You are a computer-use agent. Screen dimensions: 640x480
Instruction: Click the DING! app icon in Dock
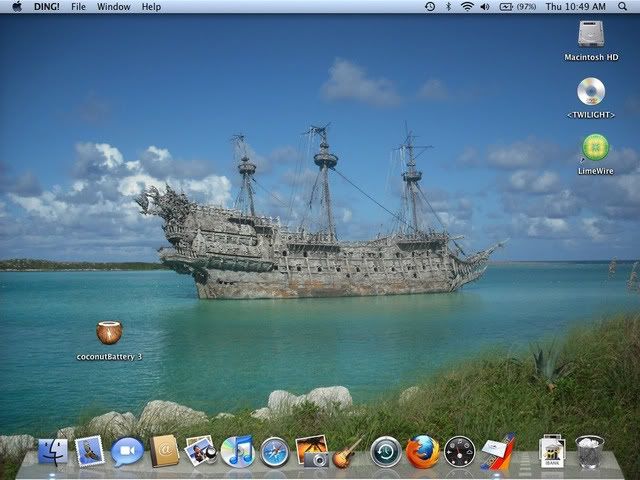pyautogui.click(x=498, y=452)
